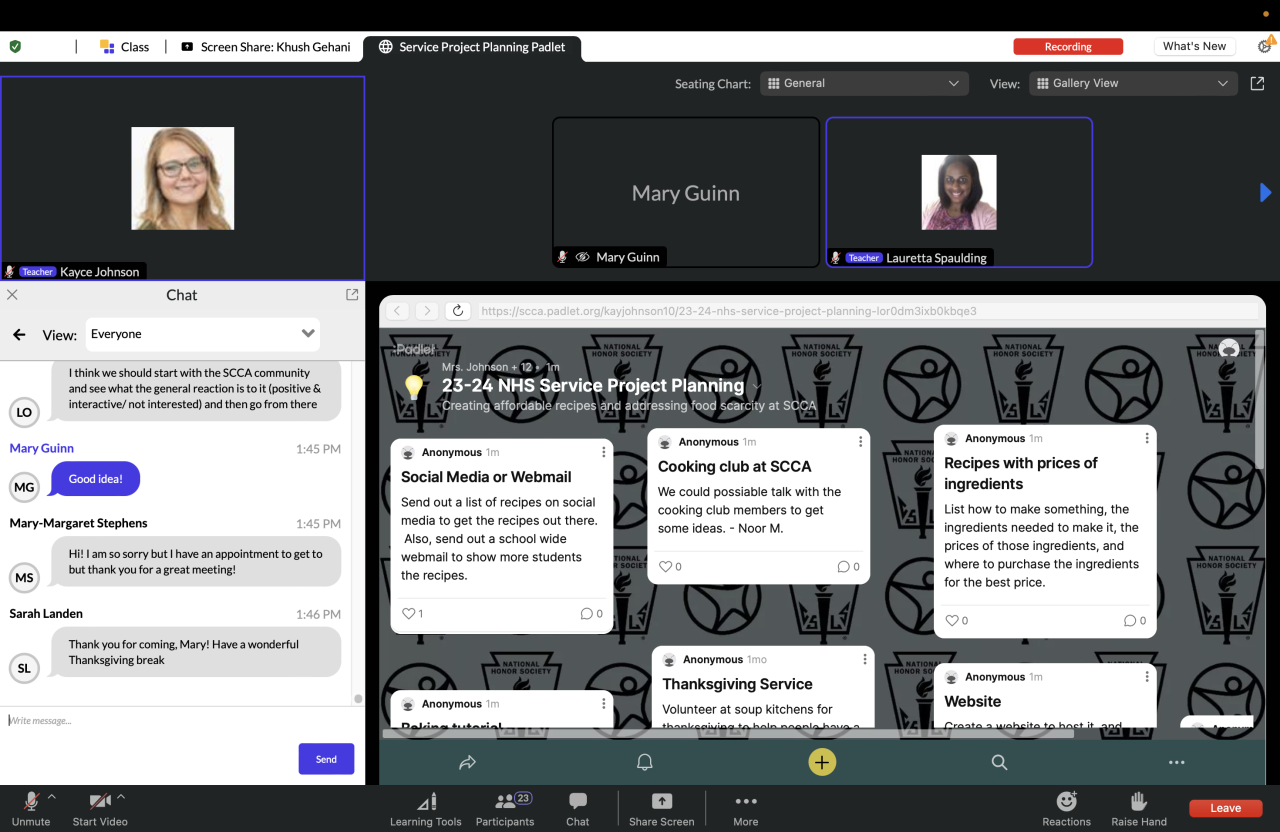This screenshot has width=1280, height=832.
Task: Expand video options caret beside Start Video
Action: (x=121, y=797)
